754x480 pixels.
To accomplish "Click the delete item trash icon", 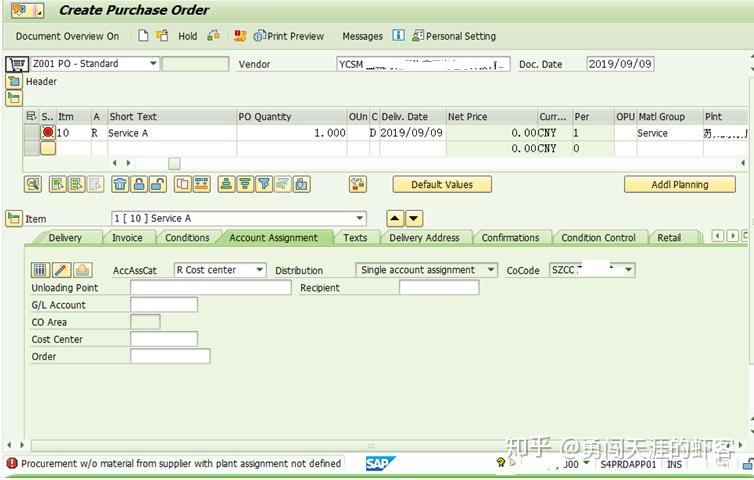I will point(120,184).
